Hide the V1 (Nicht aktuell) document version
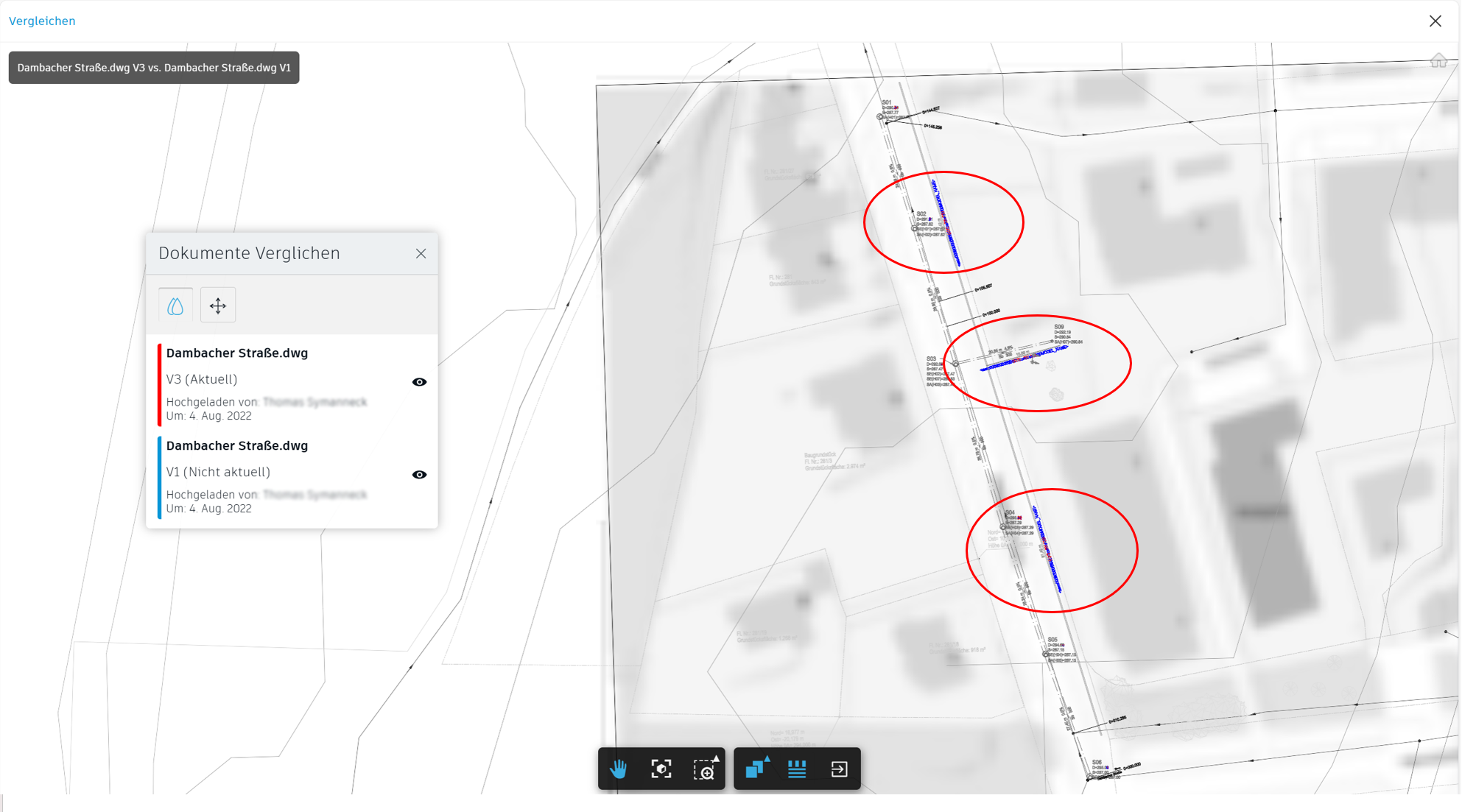Screen dimensions: 1462x812 (x=419, y=475)
